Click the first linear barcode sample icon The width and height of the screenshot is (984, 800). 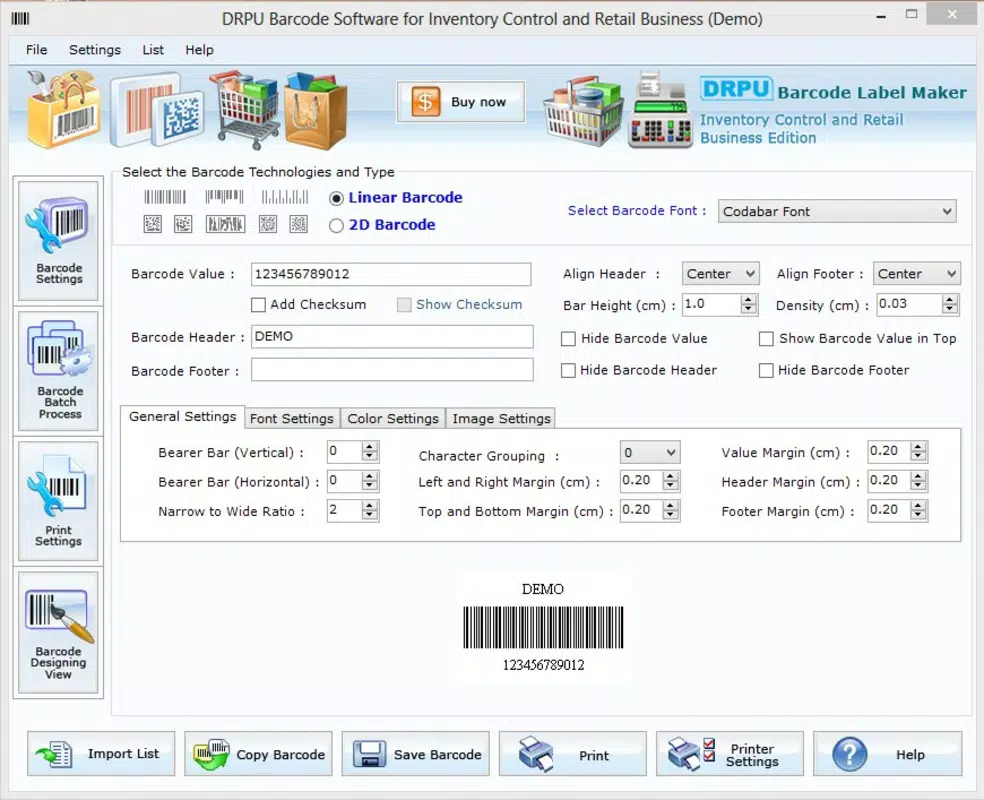(165, 197)
